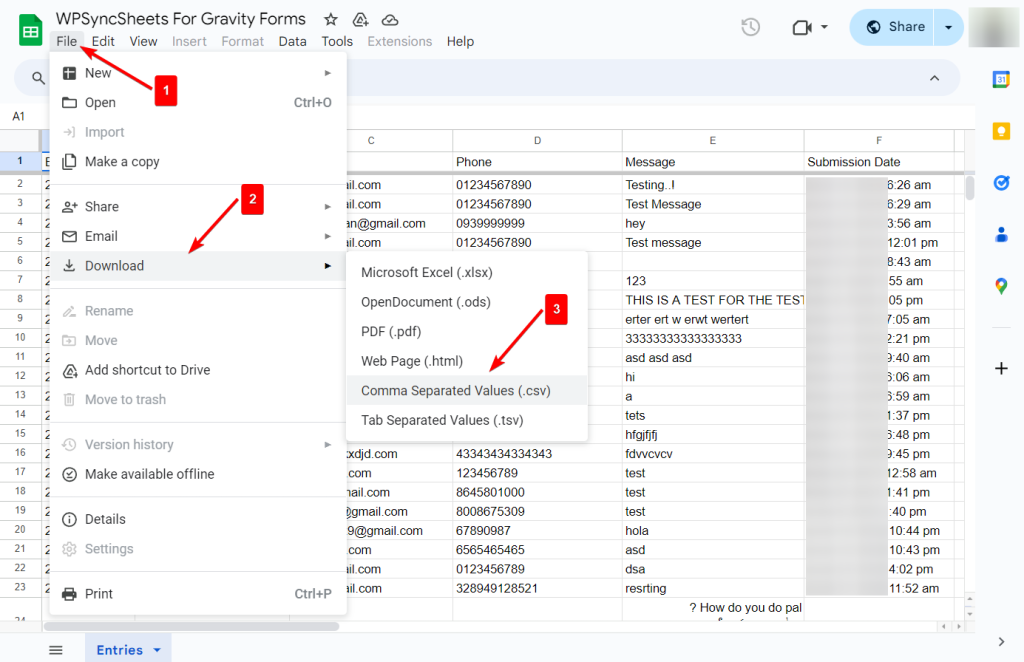Select cell with text 'hola'
Image resolution: width=1024 pixels, height=662 pixels.
(x=712, y=531)
